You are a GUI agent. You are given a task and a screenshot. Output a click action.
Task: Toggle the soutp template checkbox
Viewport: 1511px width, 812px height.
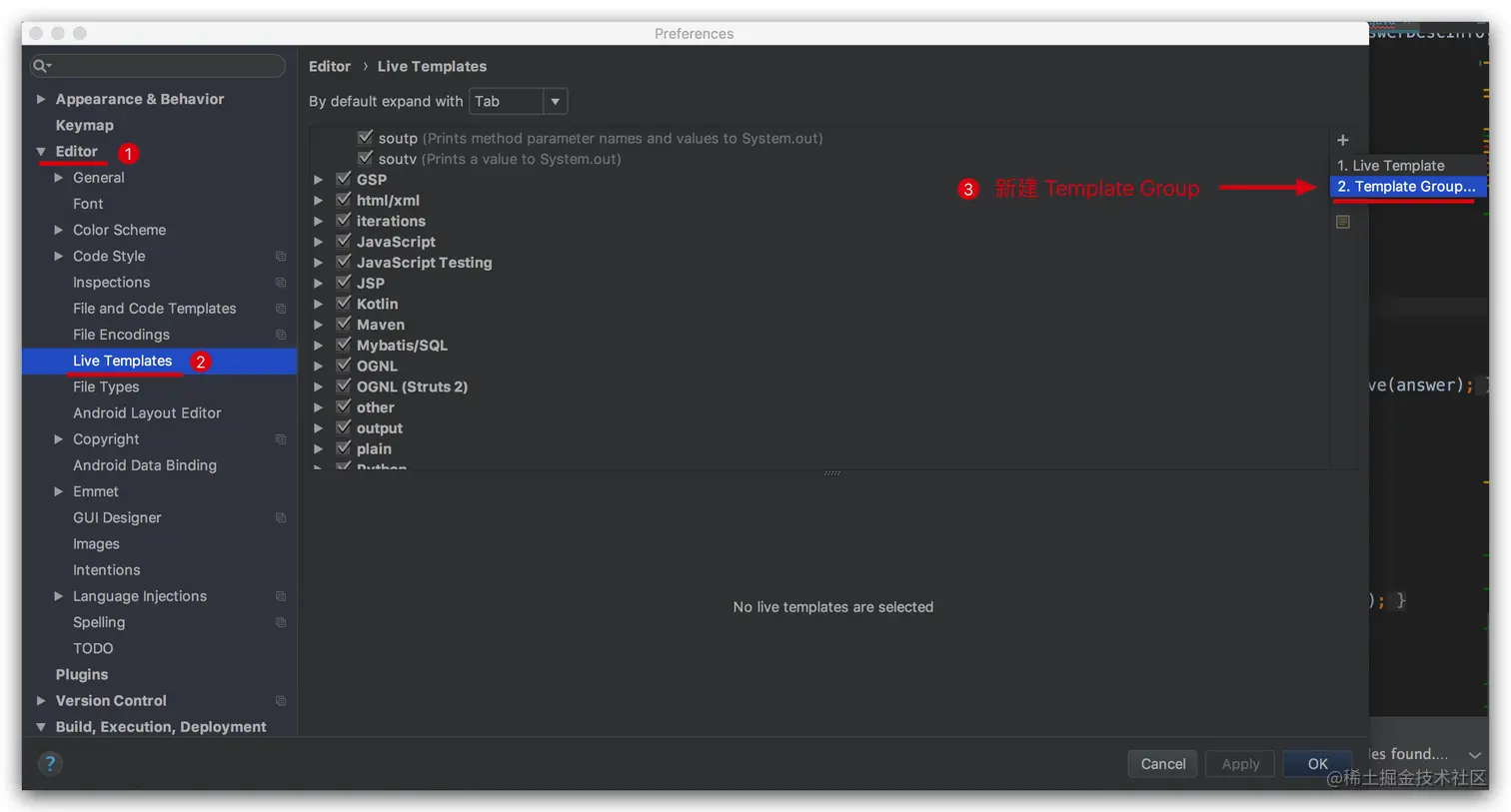pos(365,137)
